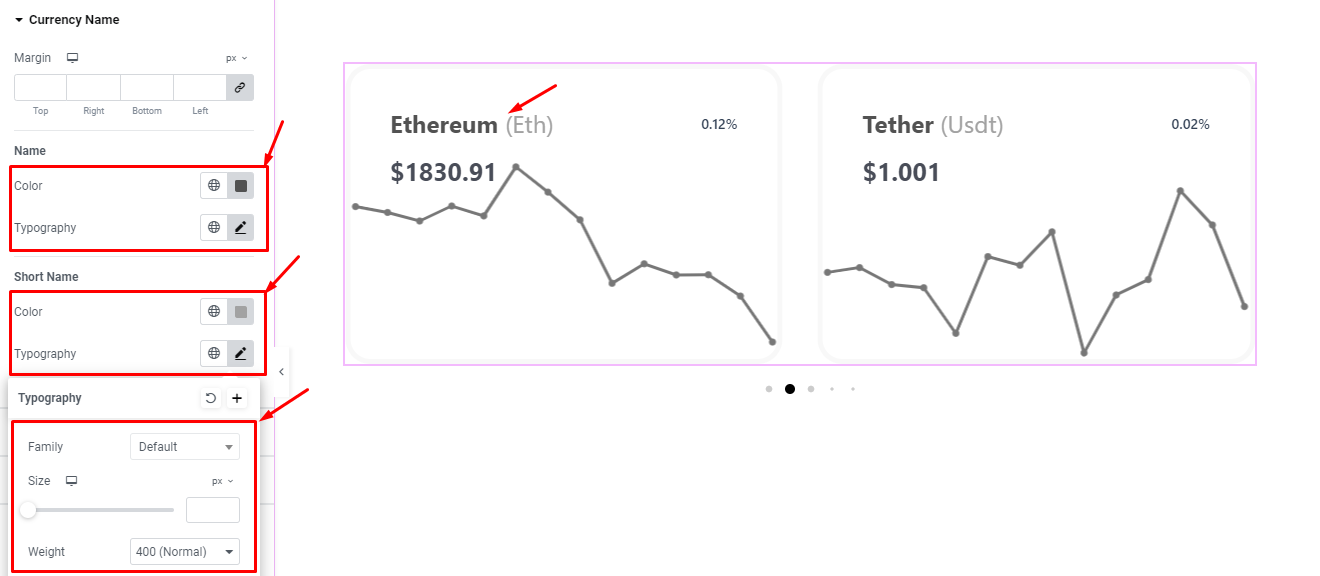1320x576 pixels.
Task: Collapse the editor panel with side arrow
Action: pyautogui.click(x=281, y=372)
